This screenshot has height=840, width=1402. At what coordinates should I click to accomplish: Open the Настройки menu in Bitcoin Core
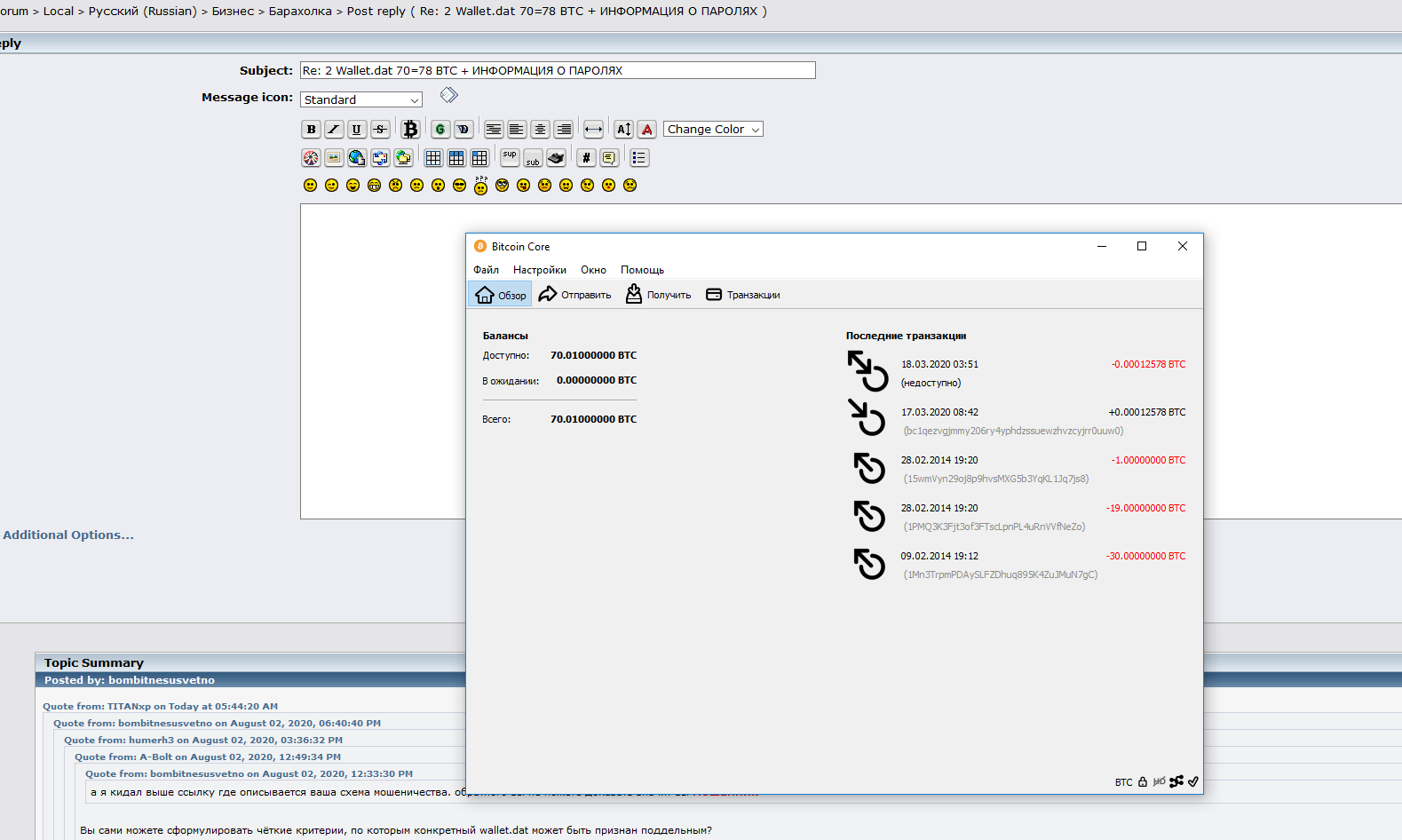[x=540, y=270]
